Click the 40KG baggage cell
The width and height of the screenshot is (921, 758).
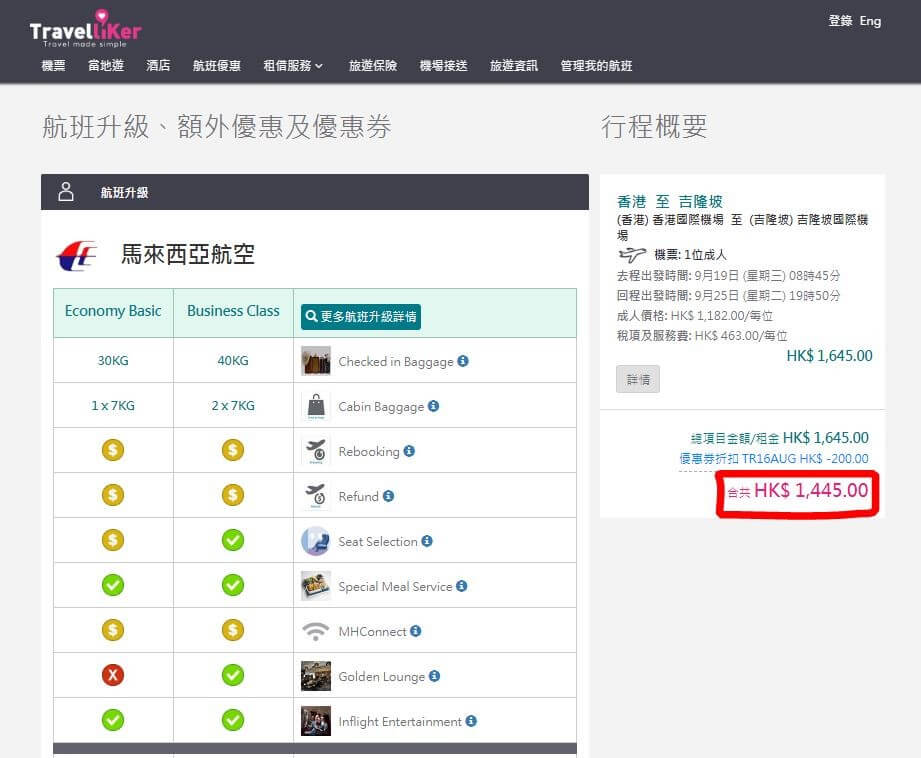tap(233, 360)
